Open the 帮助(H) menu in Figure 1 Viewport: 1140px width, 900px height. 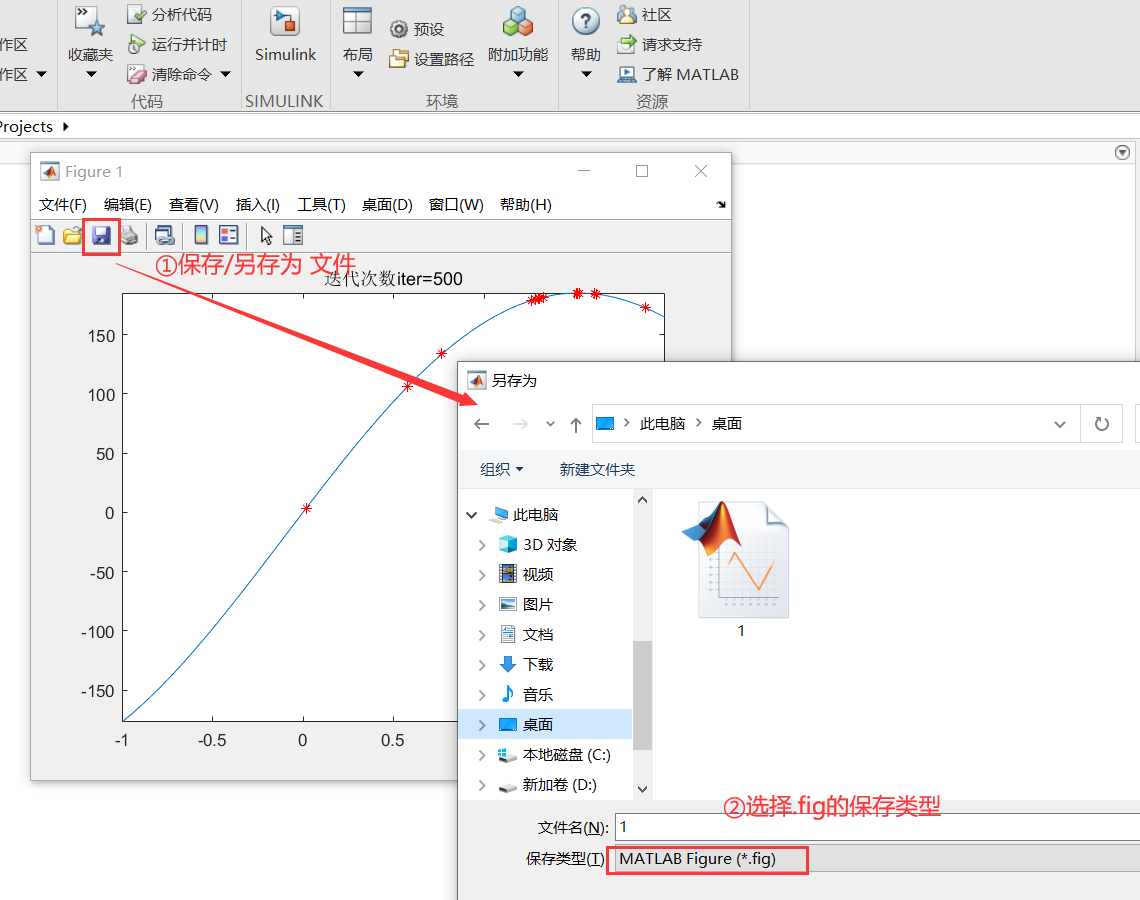526,205
